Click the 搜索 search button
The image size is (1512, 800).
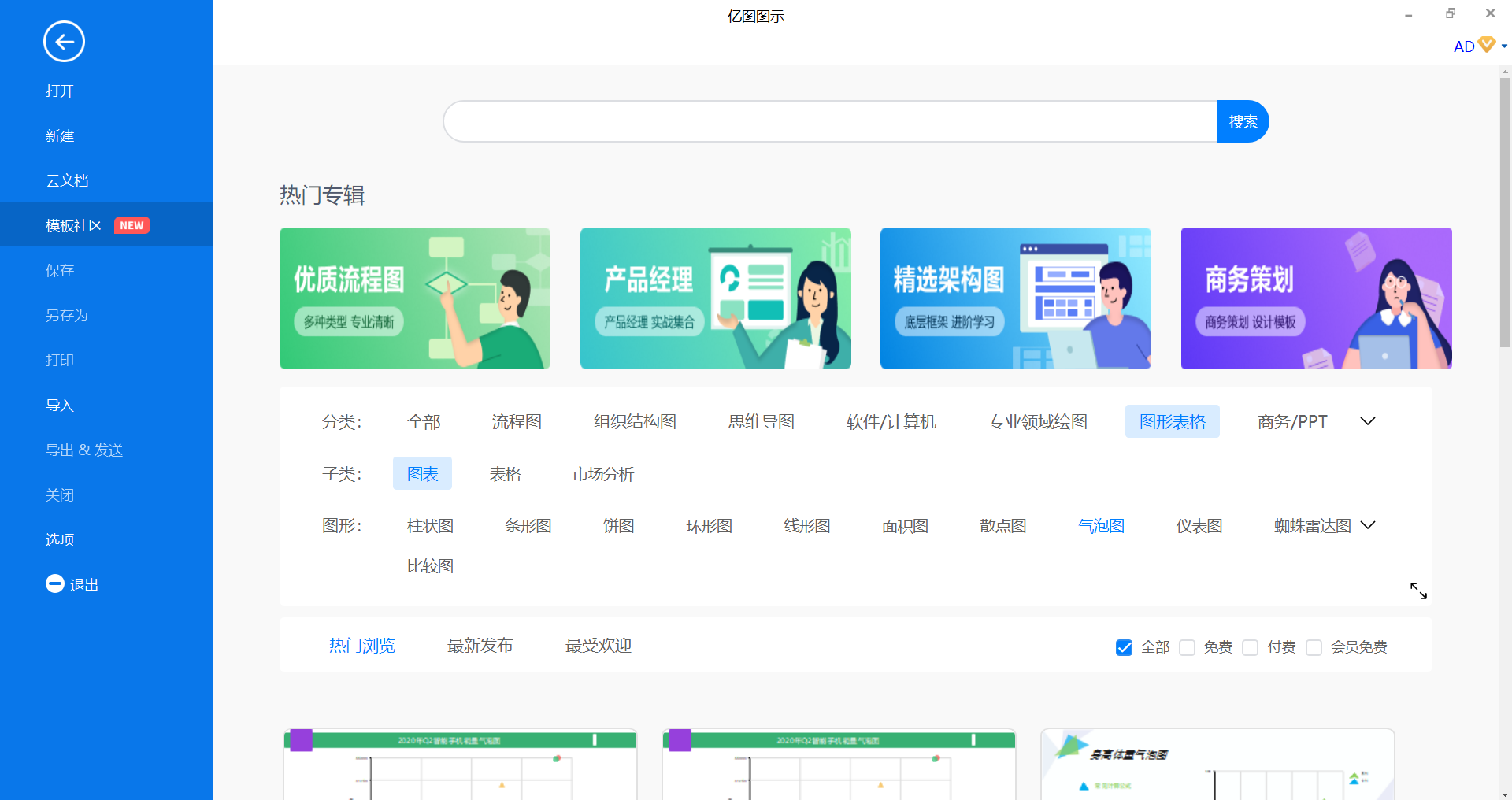click(x=1243, y=121)
